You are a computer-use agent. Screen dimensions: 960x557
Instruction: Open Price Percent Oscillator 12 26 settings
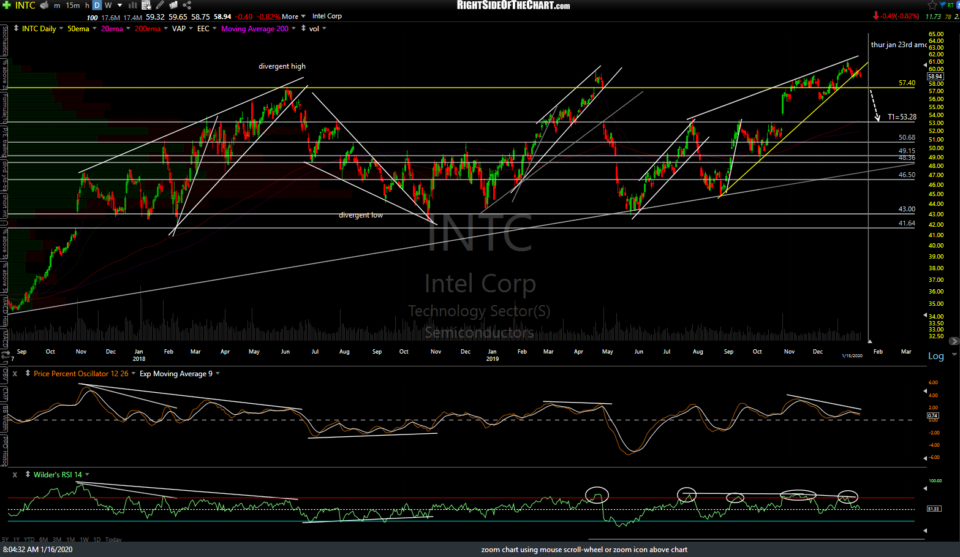click(133, 373)
